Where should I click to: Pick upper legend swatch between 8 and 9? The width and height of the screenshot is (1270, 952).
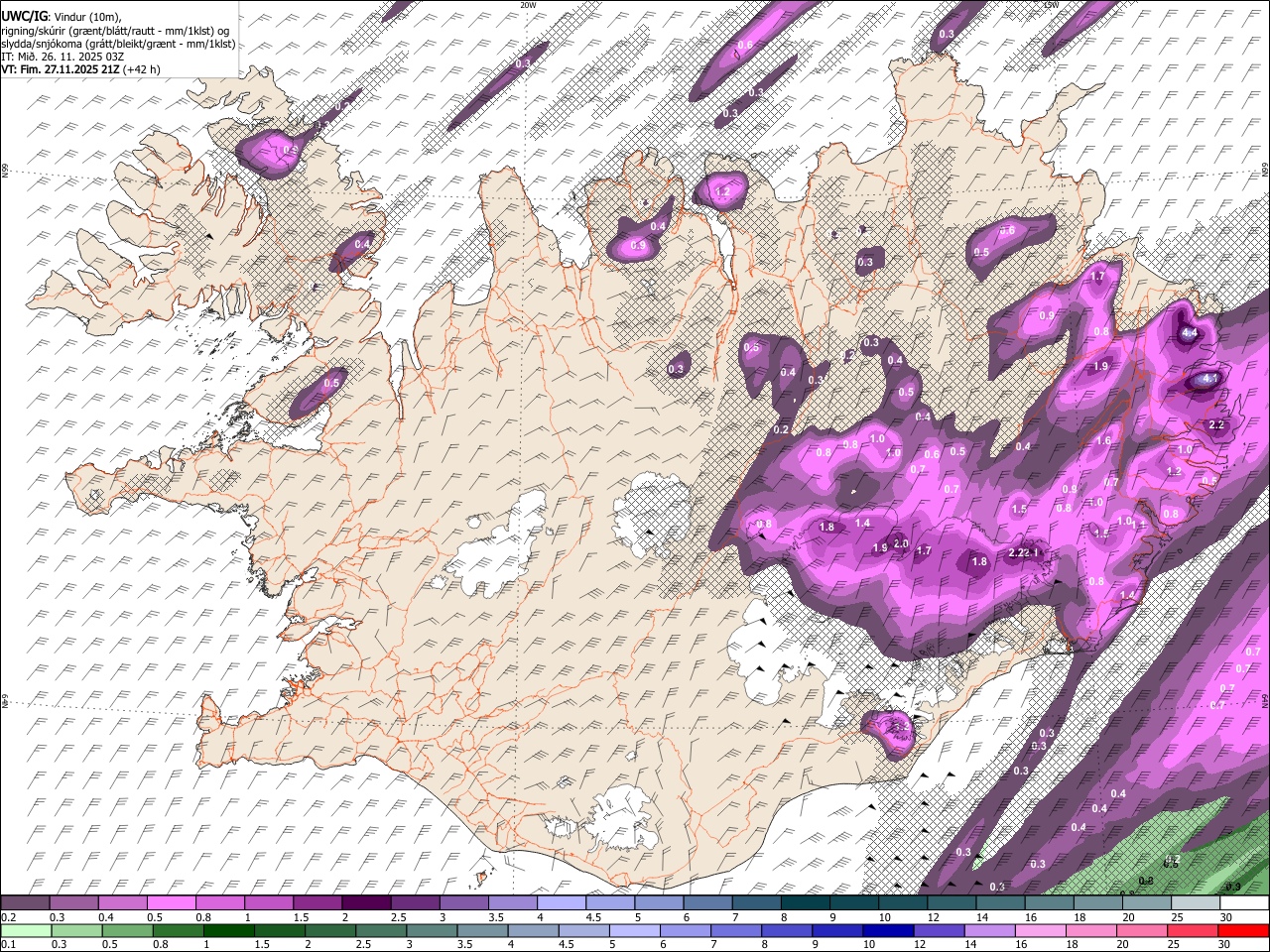pos(806,903)
